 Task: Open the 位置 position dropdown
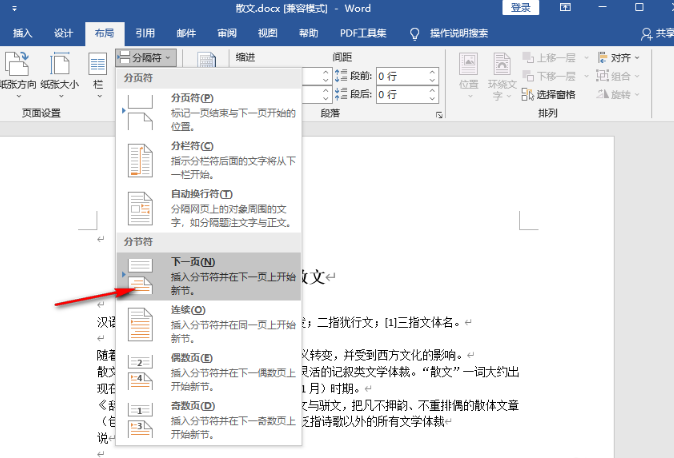click(469, 75)
